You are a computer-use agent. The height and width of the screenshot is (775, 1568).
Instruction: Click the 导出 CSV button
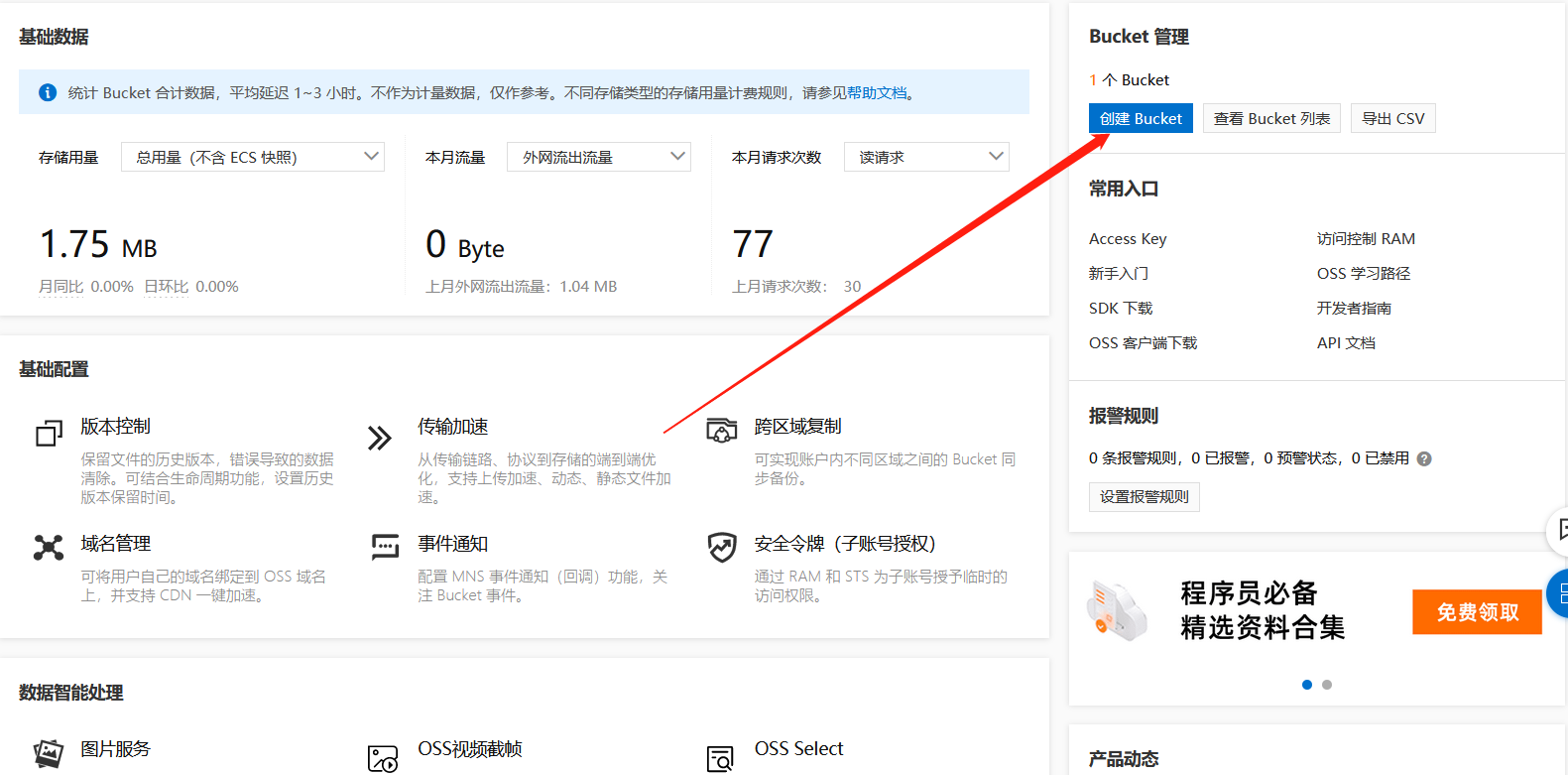1393,118
